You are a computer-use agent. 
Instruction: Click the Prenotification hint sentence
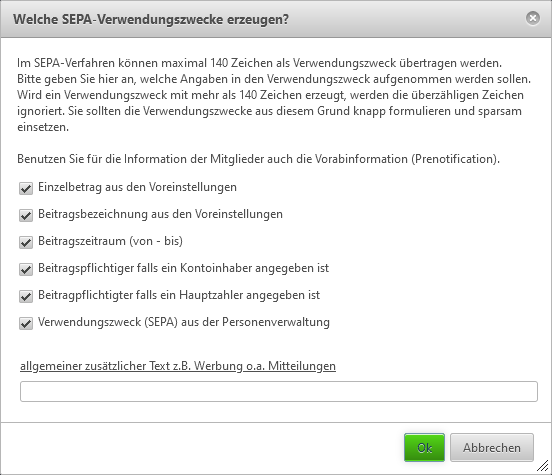coord(258,159)
